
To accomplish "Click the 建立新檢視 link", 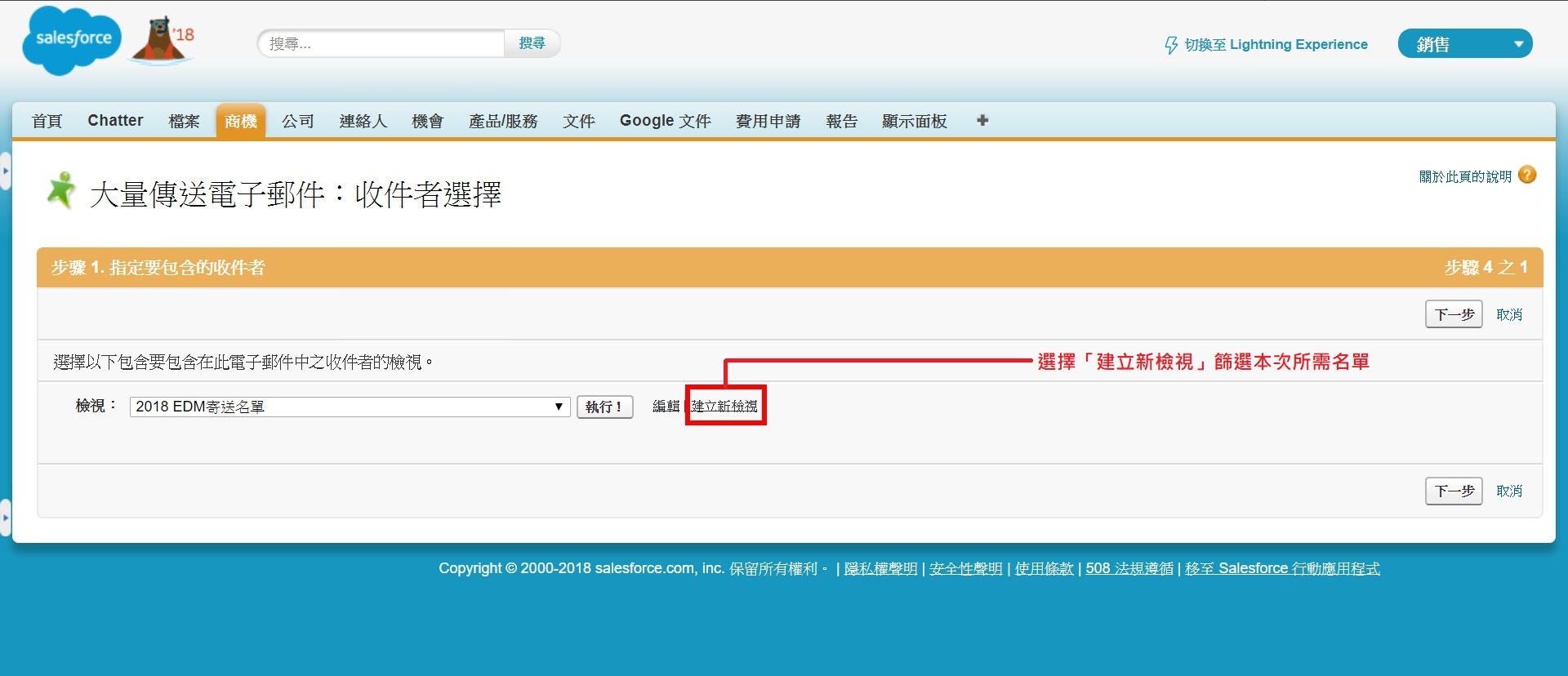I will pos(724,406).
